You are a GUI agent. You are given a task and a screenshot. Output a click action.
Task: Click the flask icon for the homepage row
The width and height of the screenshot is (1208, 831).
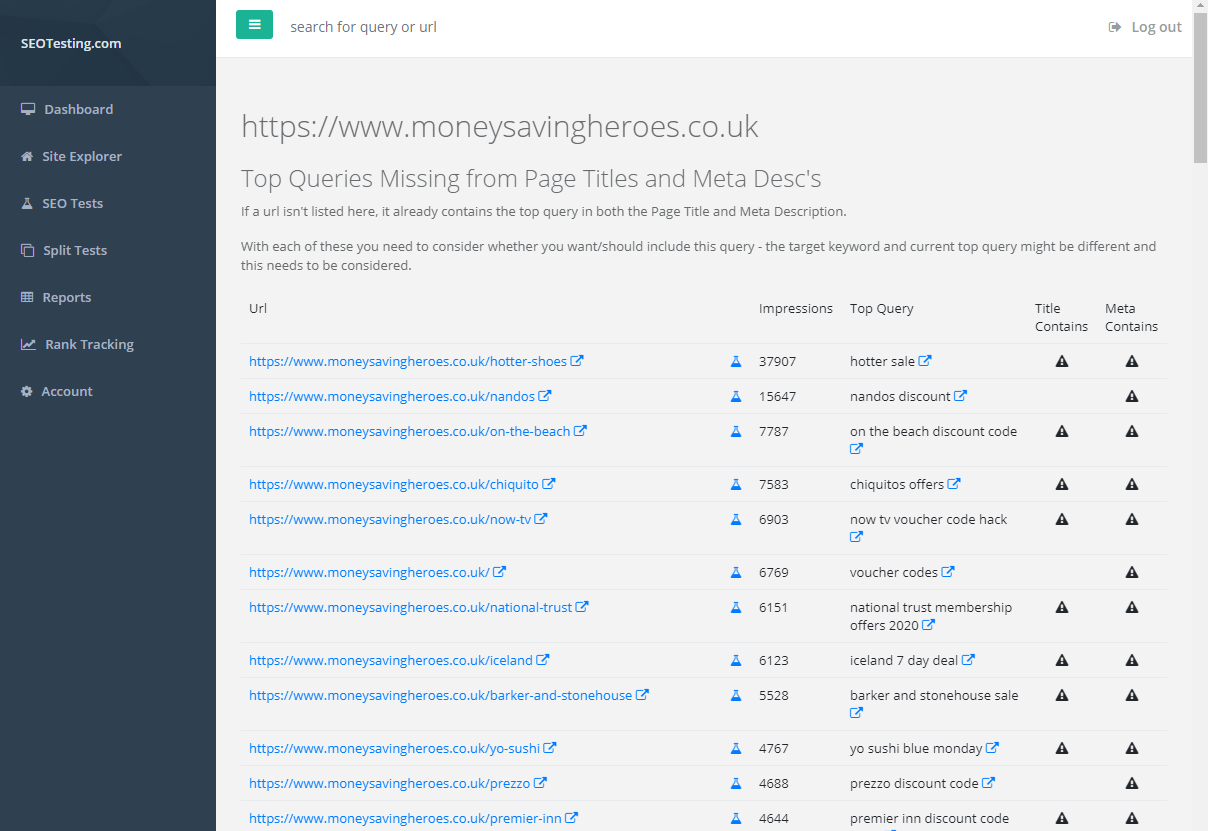(736, 572)
